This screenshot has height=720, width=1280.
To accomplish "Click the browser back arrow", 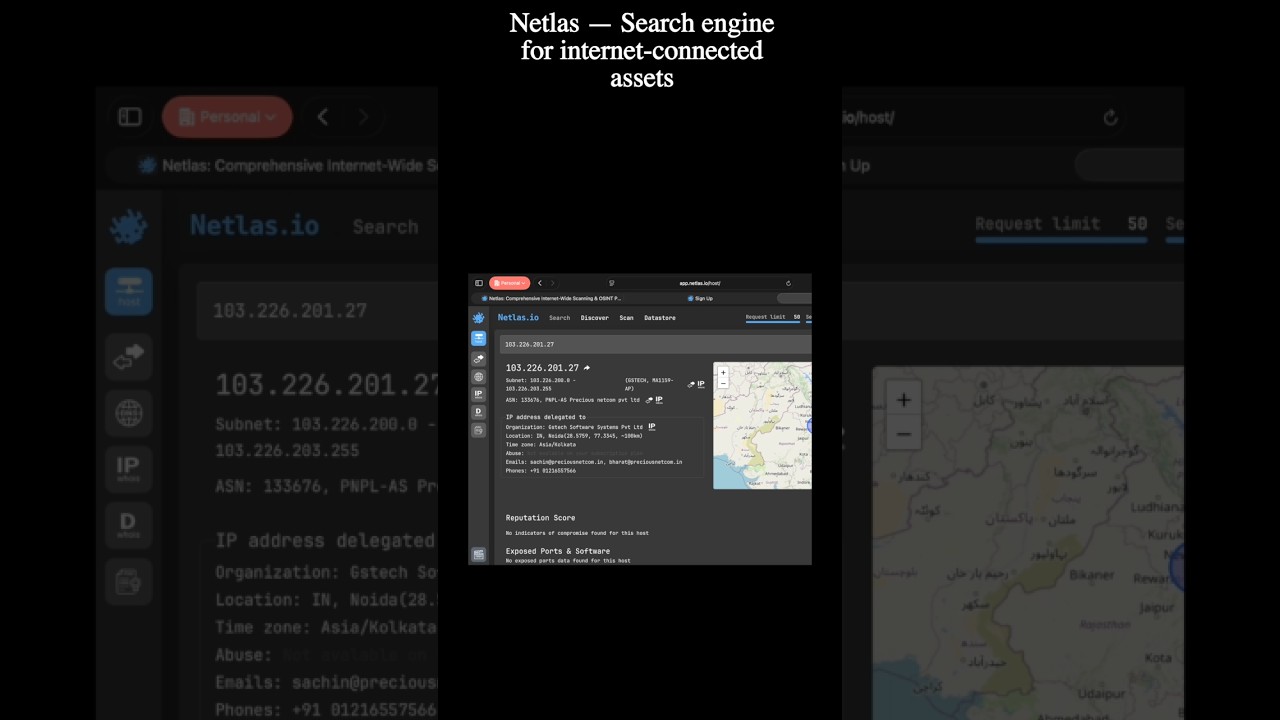I will [540, 283].
